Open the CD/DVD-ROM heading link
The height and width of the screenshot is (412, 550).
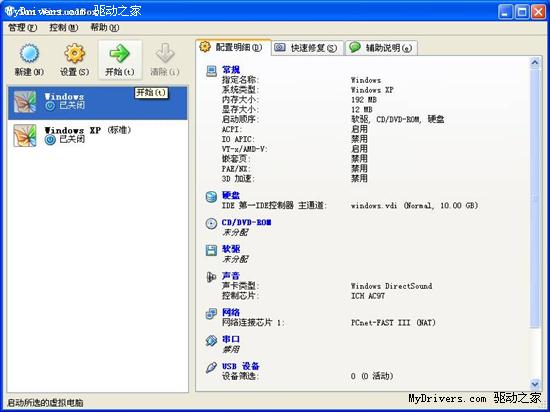246,222
